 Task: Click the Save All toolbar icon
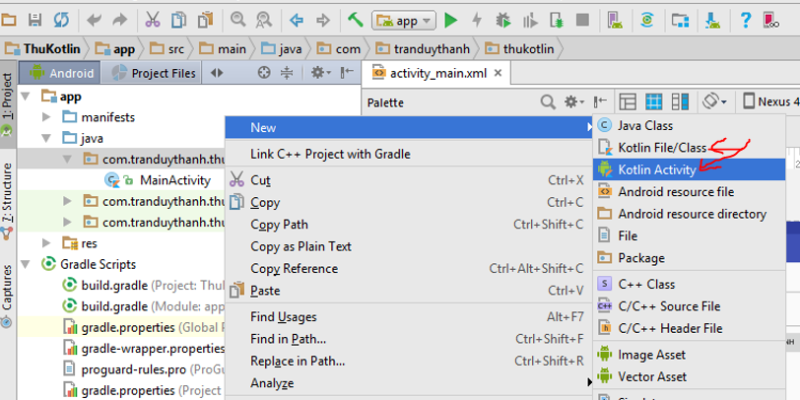tap(36, 19)
